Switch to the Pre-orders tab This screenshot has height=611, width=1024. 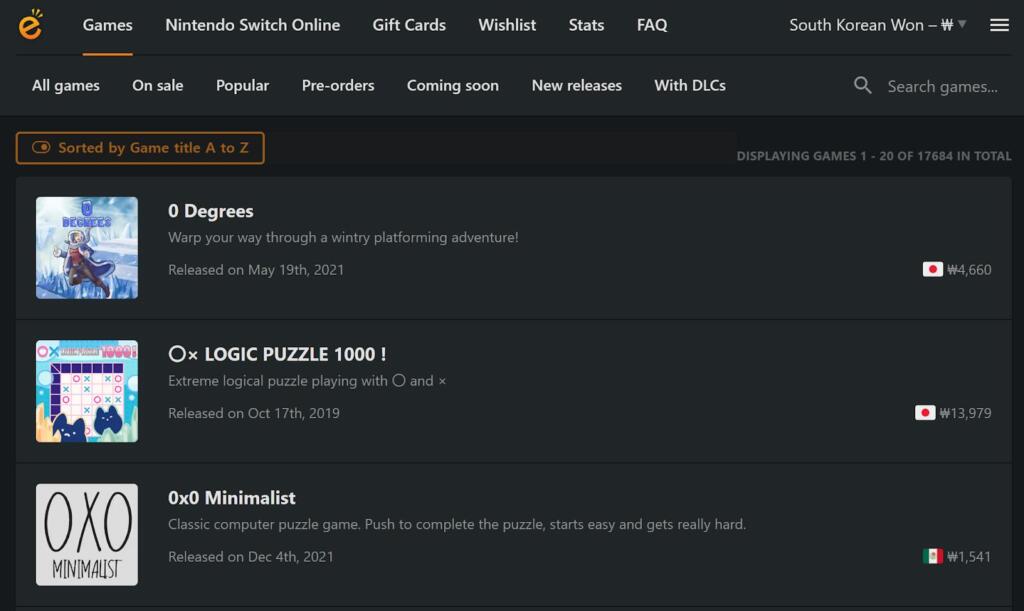click(x=338, y=86)
